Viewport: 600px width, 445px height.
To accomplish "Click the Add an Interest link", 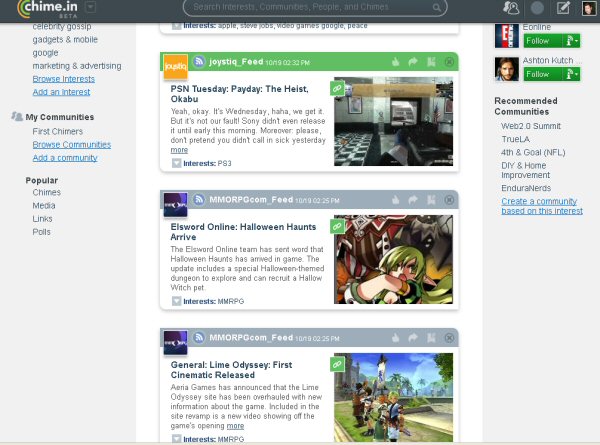I will point(61,92).
